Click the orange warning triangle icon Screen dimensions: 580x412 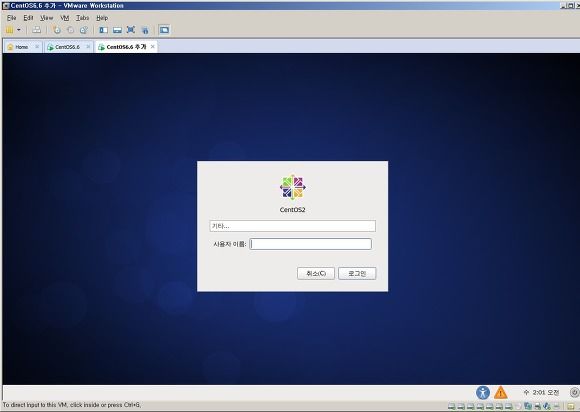pos(500,392)
